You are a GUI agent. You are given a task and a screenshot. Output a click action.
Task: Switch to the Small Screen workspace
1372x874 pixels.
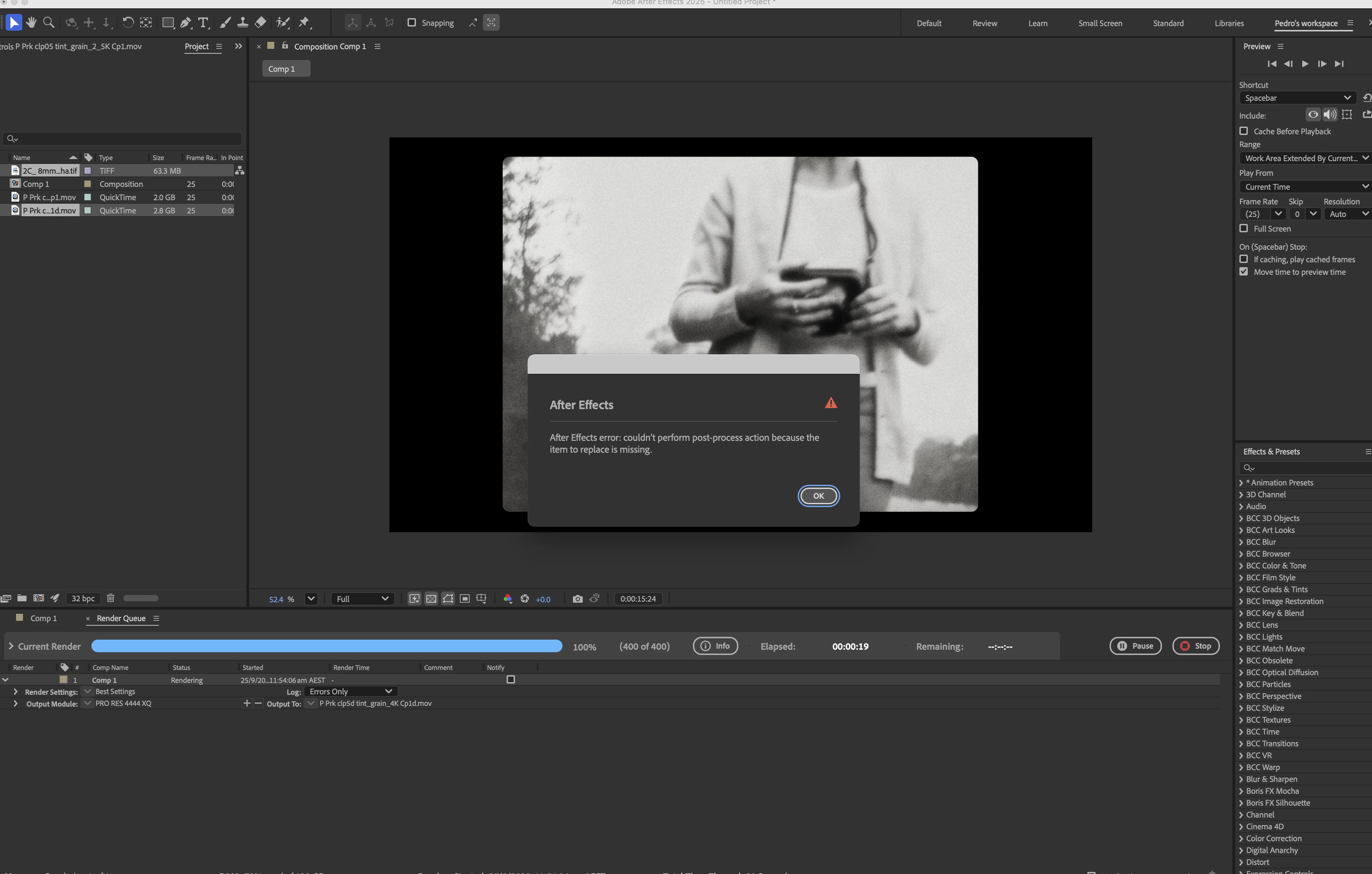tap(1099, 23)
